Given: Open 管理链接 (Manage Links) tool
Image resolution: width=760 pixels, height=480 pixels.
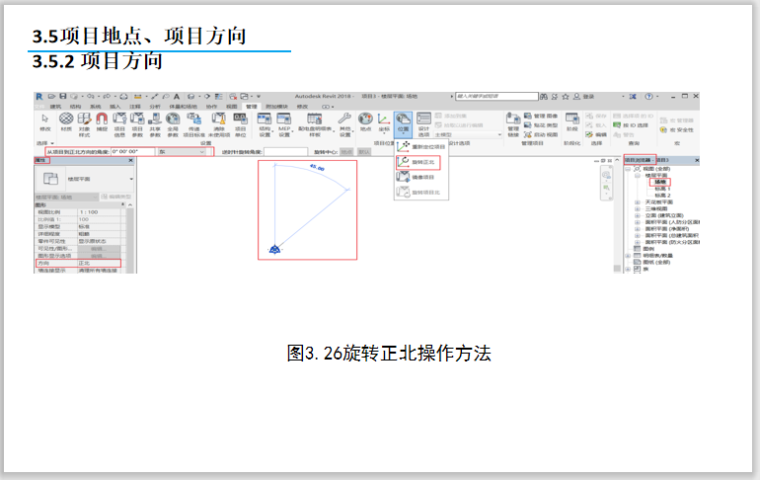Looking at the screenshot, I should coord(513,121).
